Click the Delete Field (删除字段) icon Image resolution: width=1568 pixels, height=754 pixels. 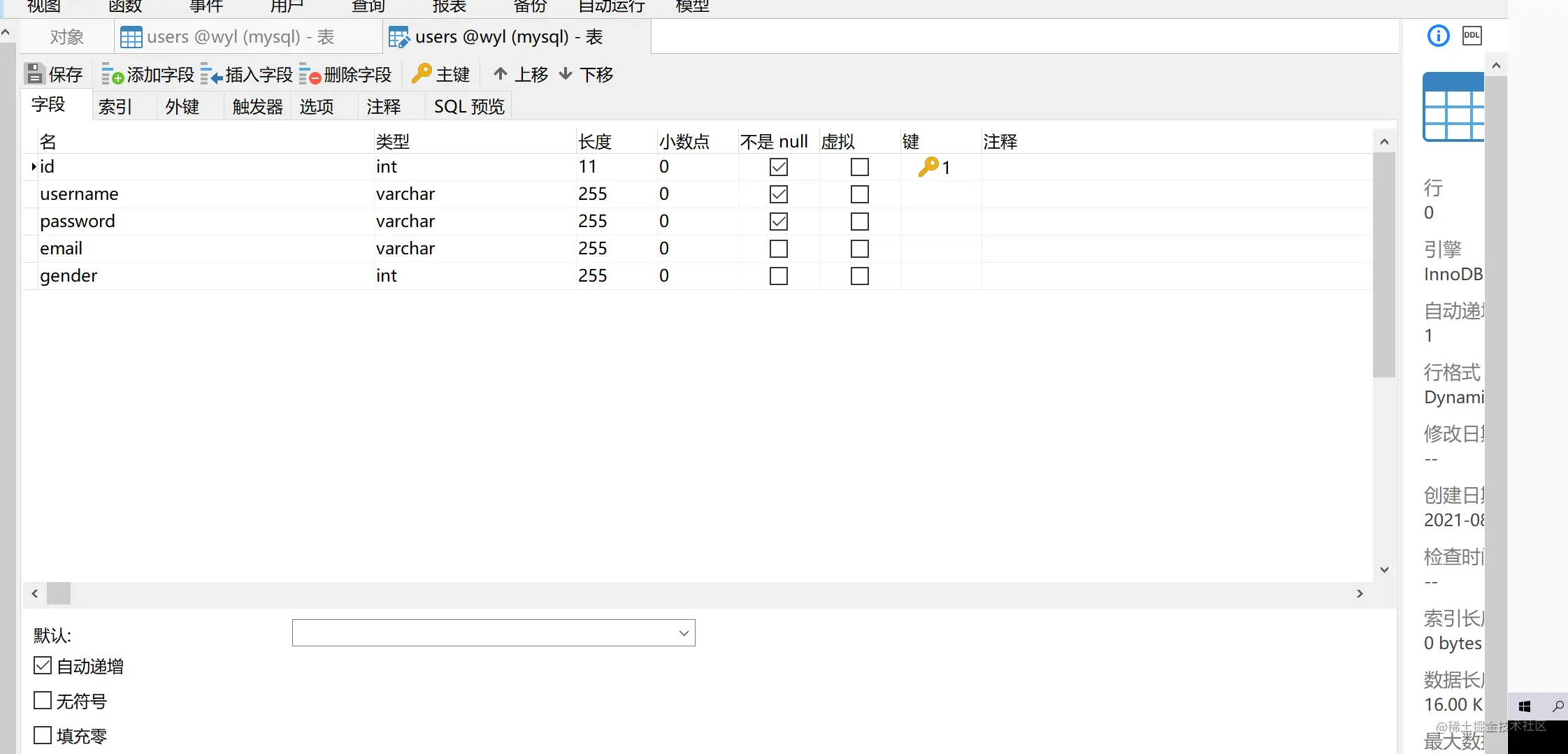tap(310, 74)
